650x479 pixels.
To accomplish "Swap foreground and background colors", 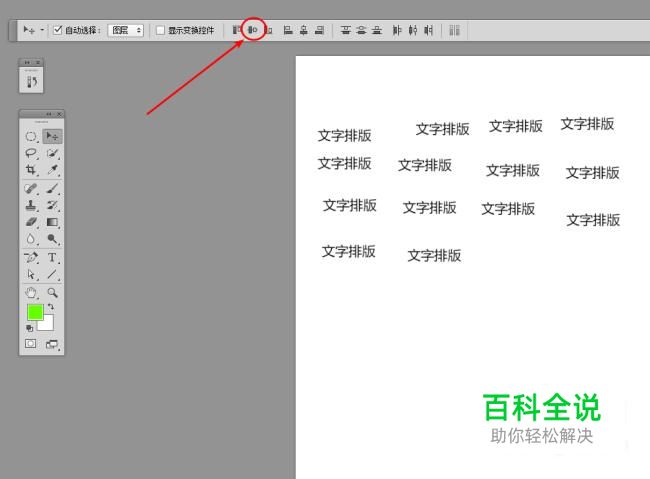I will [x=51, y=307].
